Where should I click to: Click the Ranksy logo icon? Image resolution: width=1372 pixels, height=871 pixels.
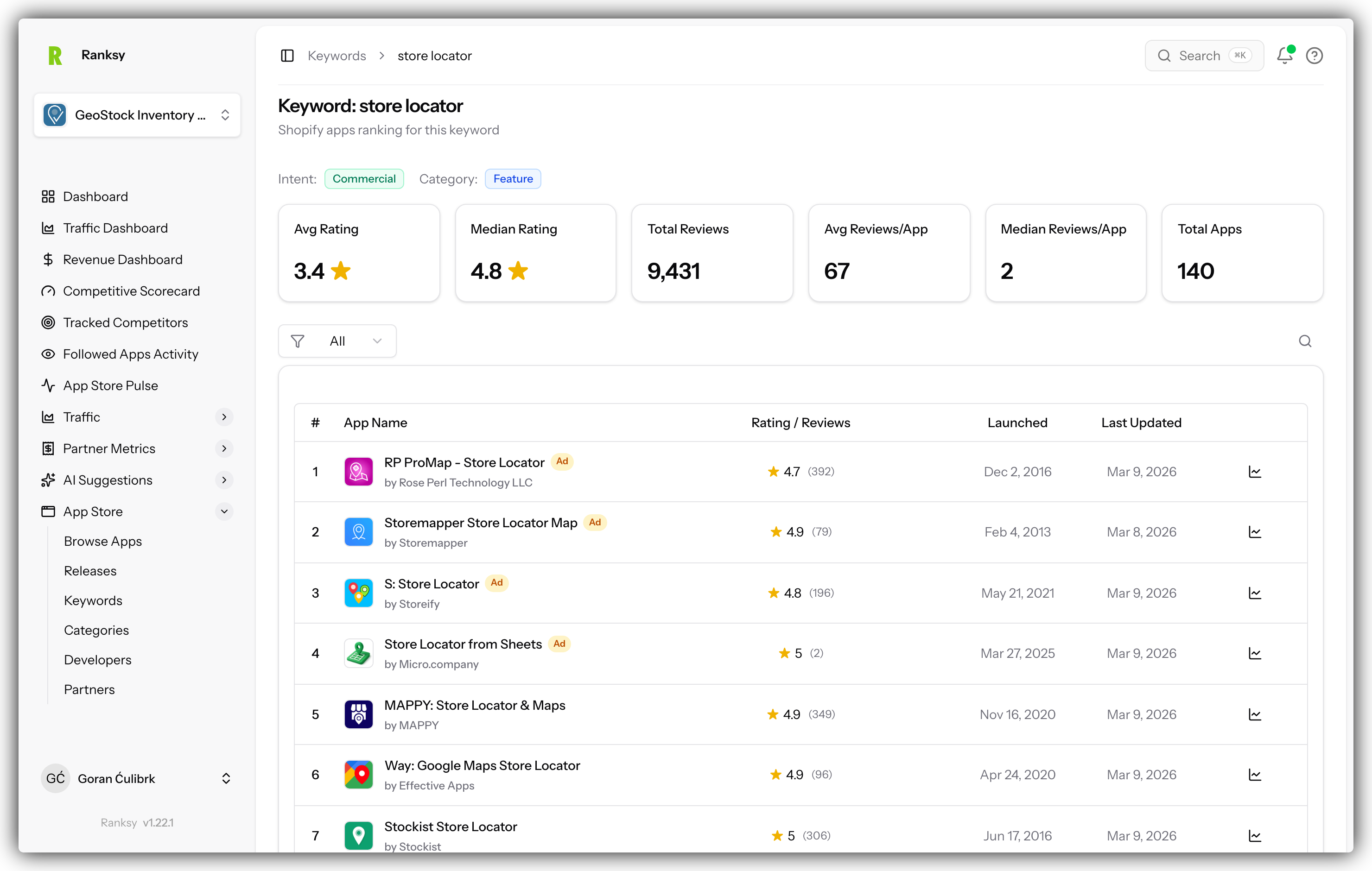pos(55,55)
